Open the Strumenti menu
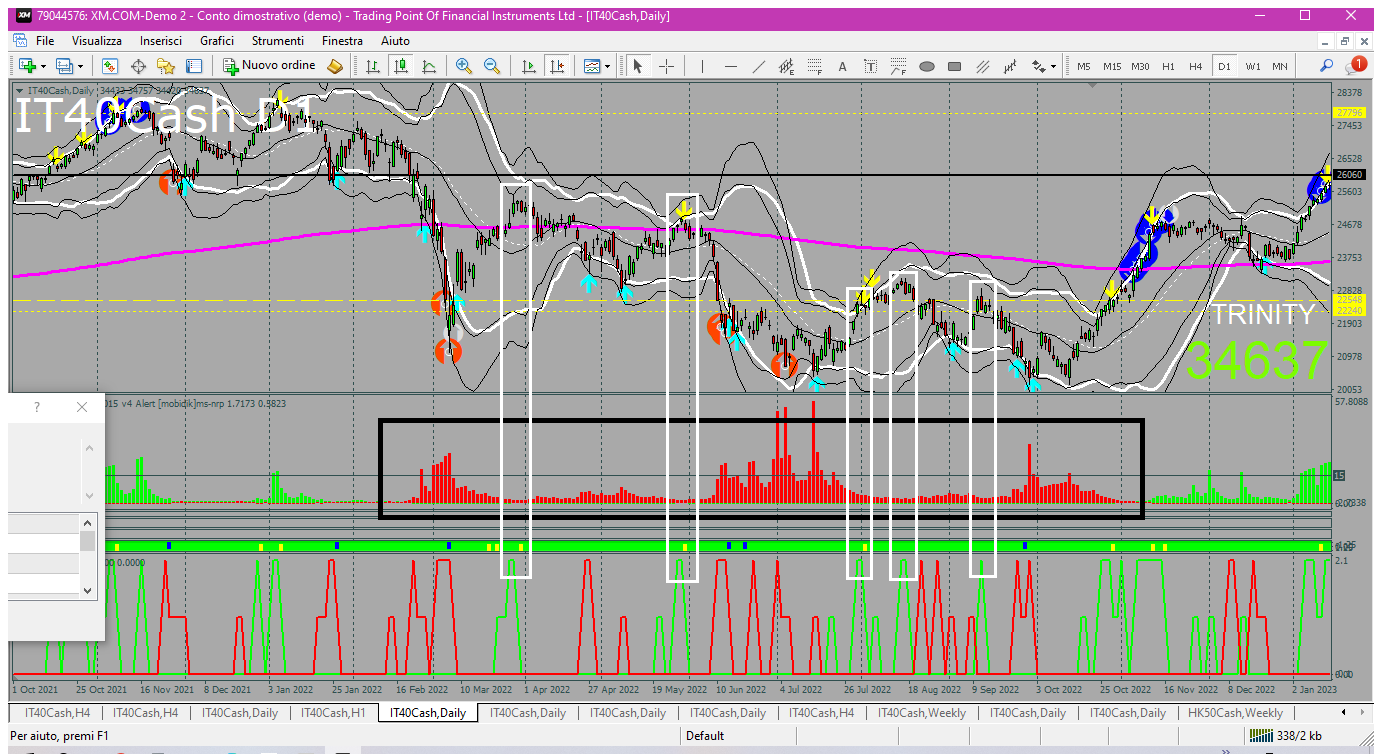This screenshot has width=1382, height=754. (278, 41)
